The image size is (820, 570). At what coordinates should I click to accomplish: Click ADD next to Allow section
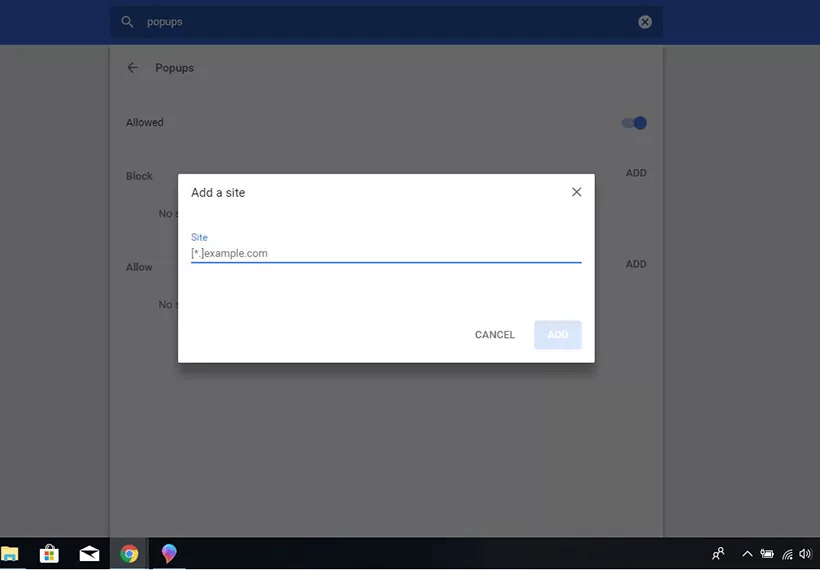636,264
